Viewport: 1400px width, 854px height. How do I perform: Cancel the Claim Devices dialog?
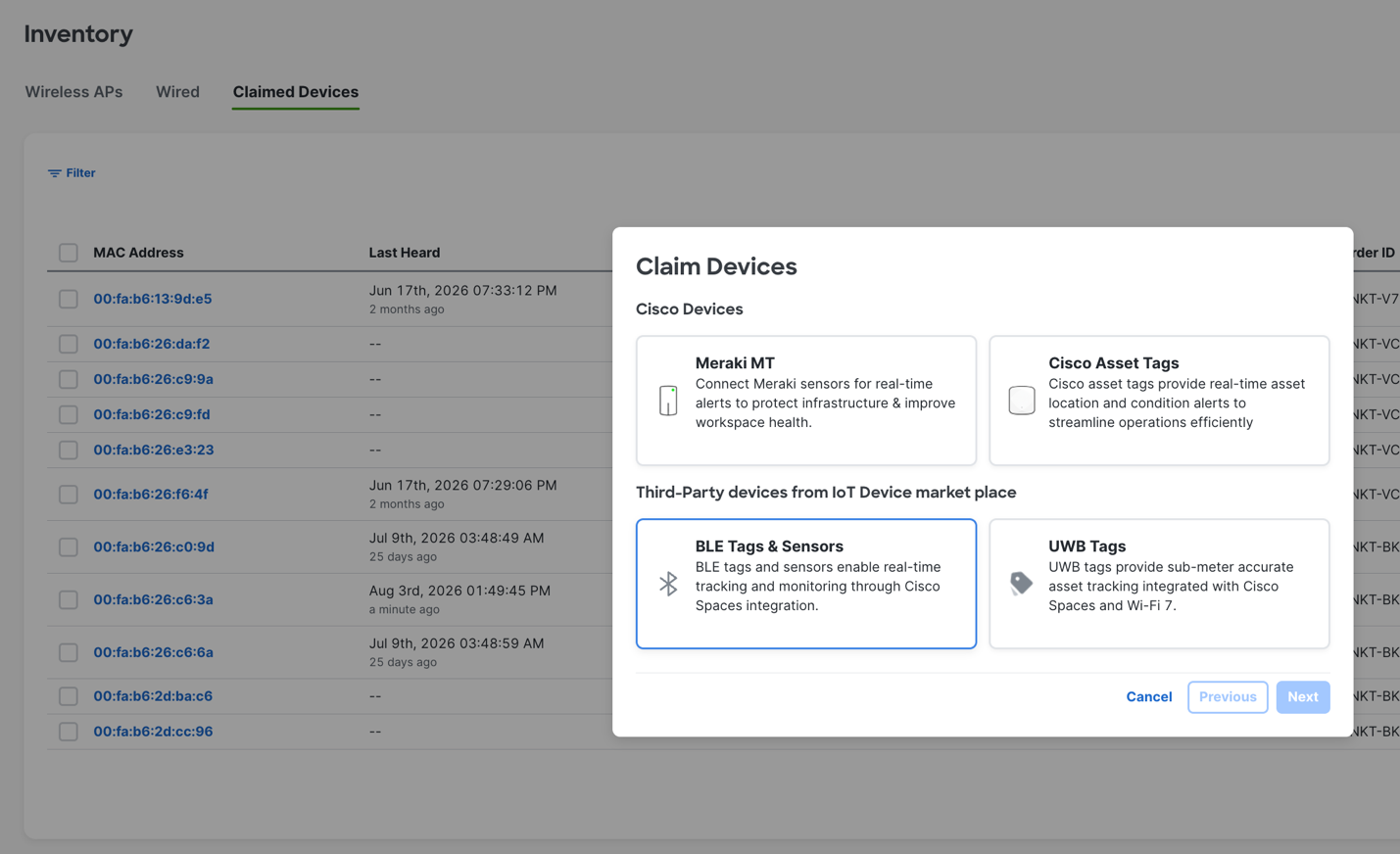click(1149, 697)
